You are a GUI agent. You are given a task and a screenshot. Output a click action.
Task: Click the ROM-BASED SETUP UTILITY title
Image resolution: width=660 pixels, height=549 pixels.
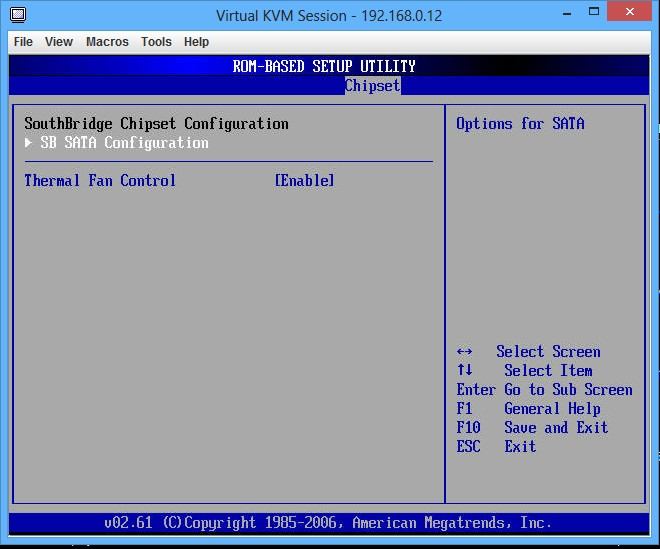point(324,67)
